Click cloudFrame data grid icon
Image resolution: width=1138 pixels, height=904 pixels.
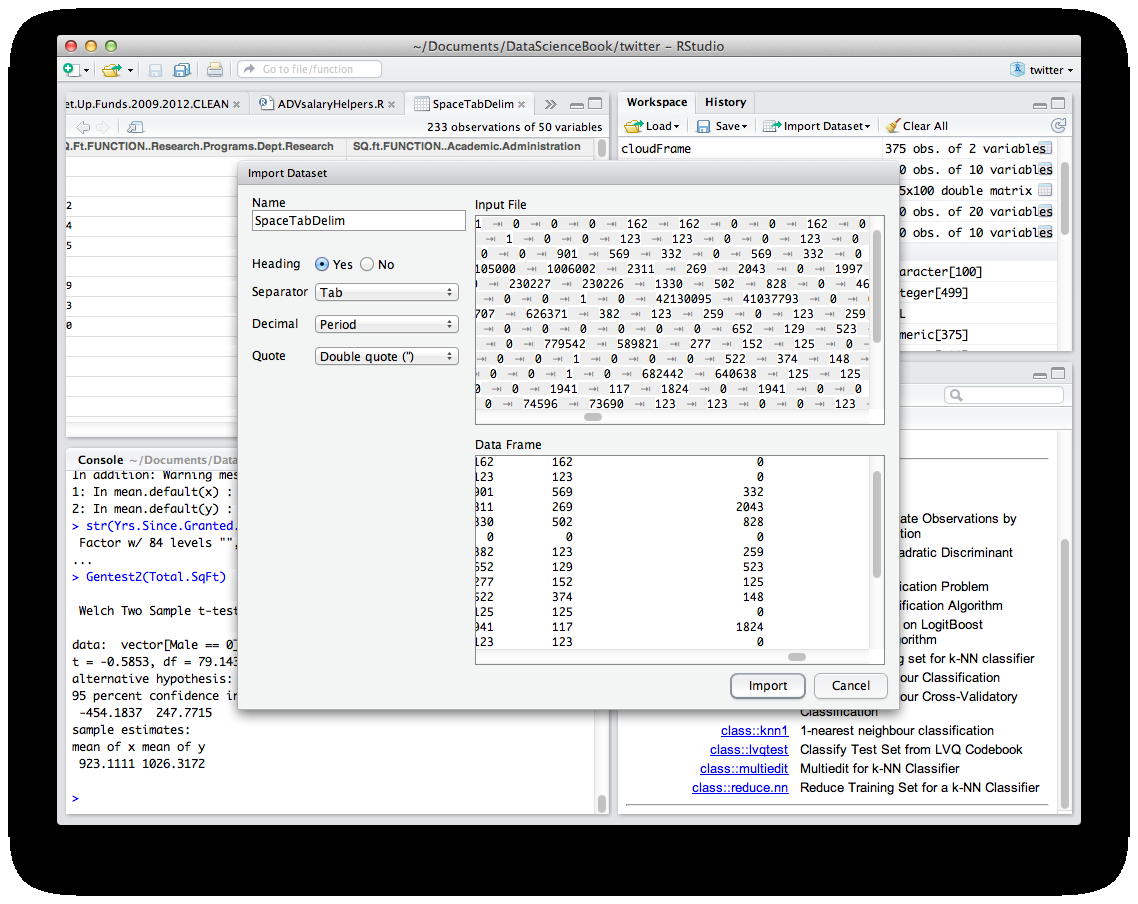1045,148
